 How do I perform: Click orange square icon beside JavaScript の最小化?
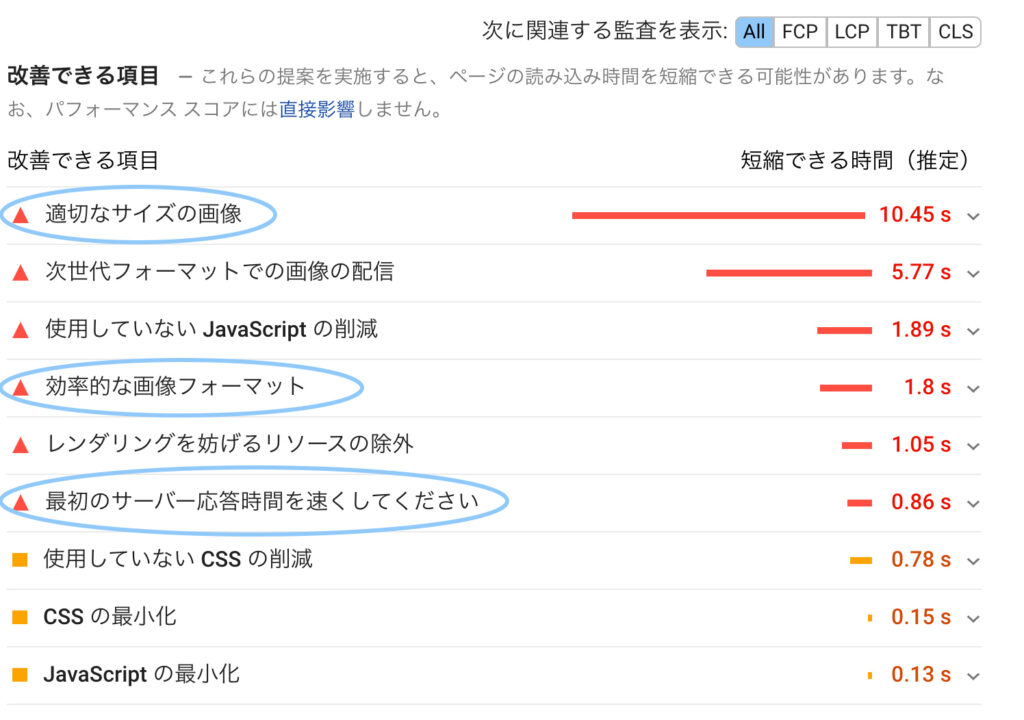coord(20,674)
